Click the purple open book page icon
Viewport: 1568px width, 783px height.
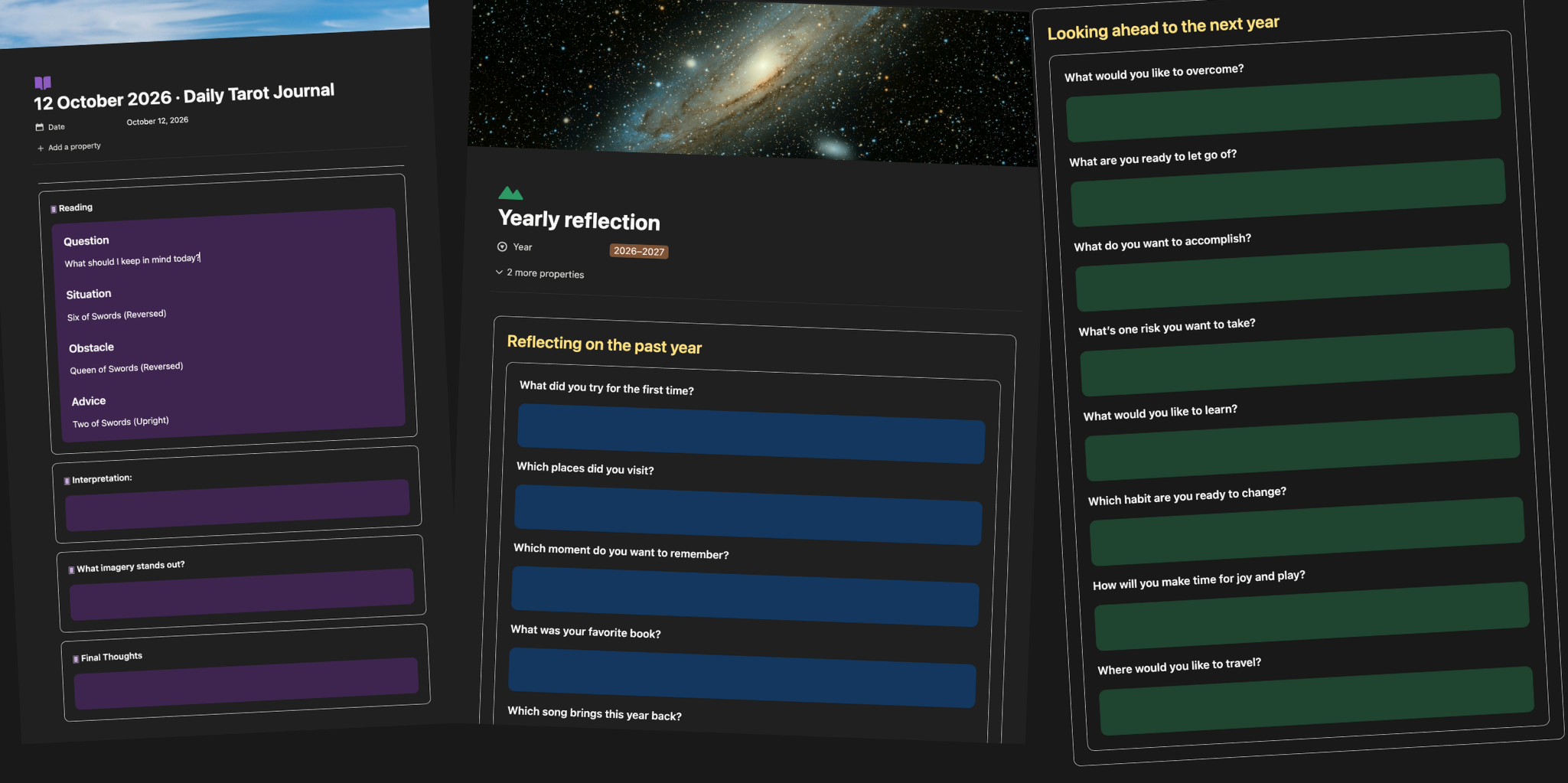43,83
